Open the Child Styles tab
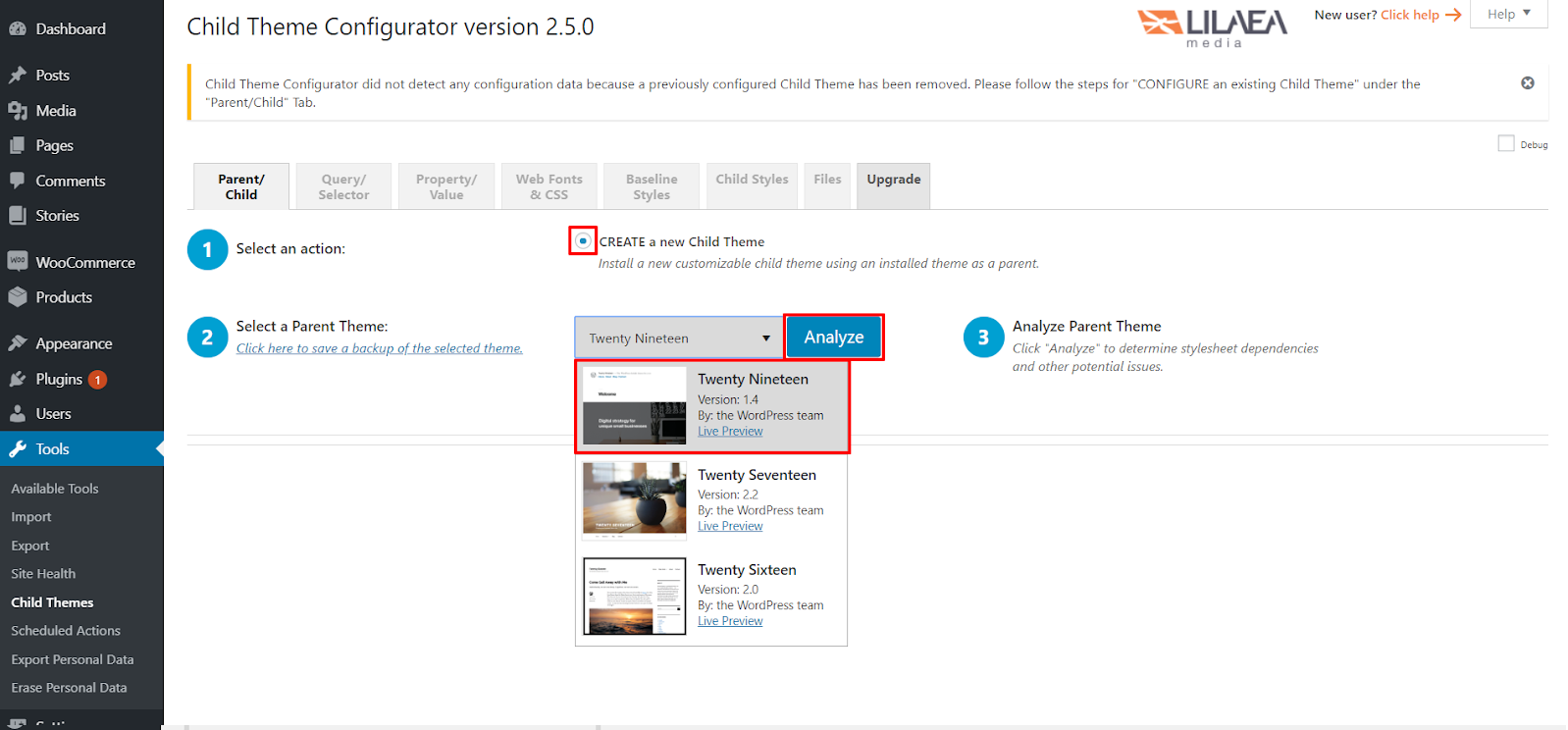This screenshot has width=1568, height=730. [x=752, y=186]
